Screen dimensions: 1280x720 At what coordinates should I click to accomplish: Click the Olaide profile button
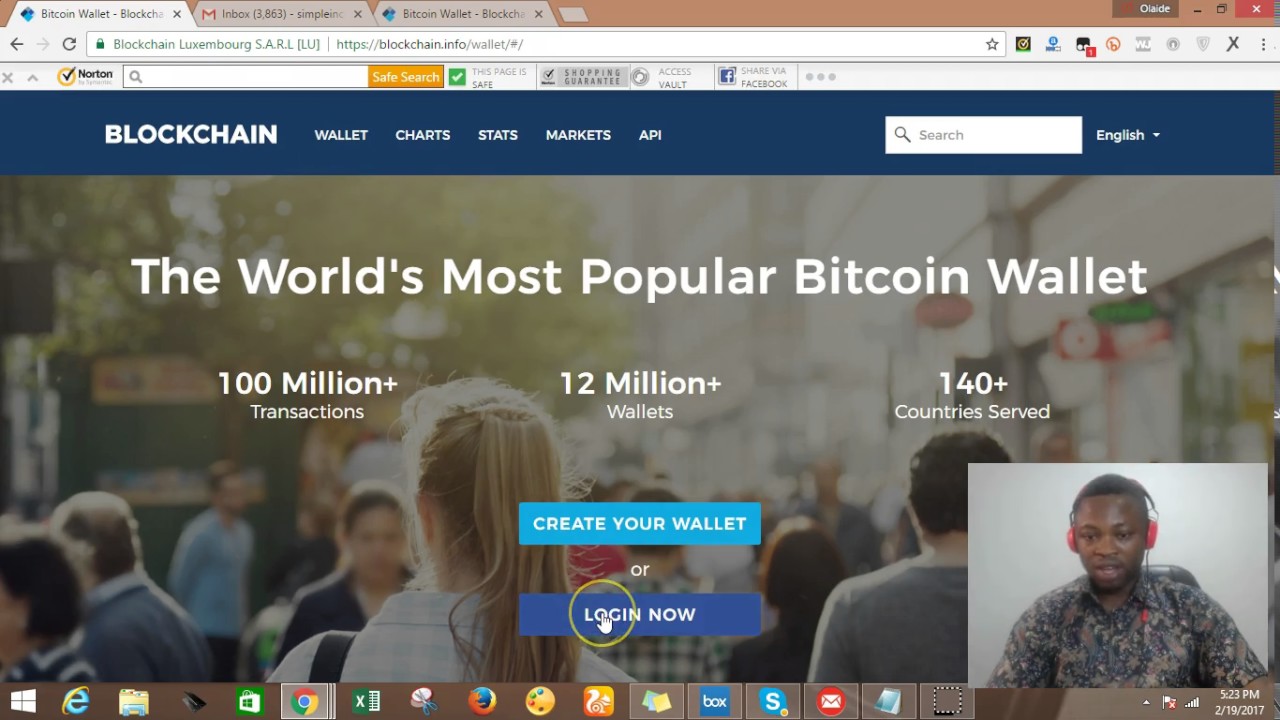(1146, 9)
